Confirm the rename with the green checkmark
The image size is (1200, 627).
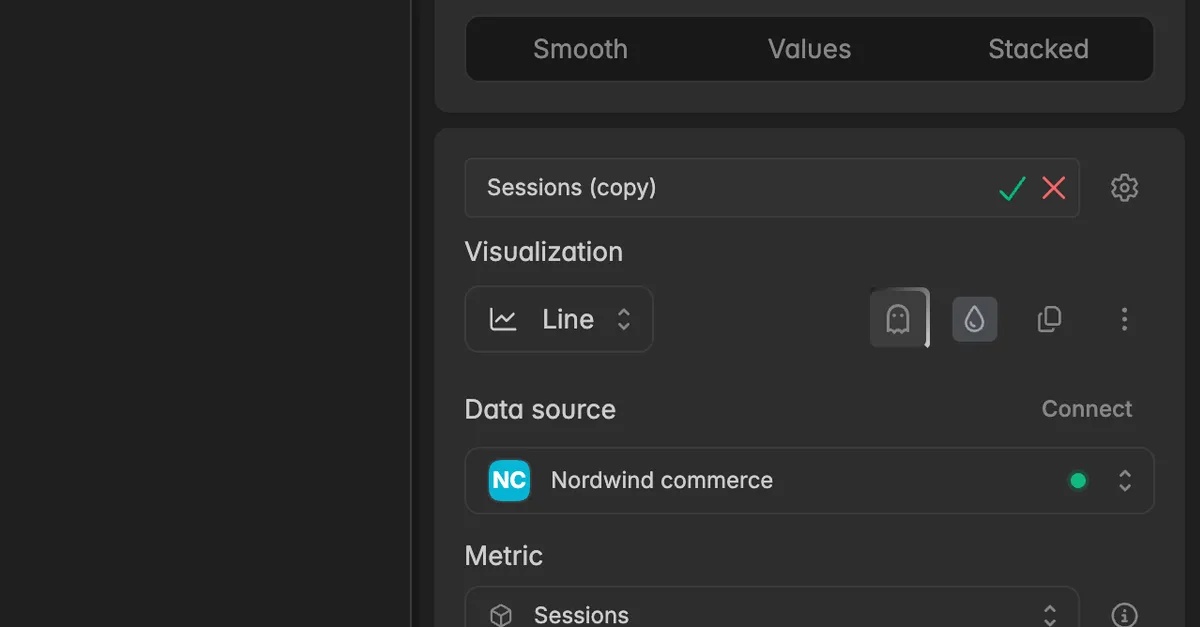pos(1012,188)
